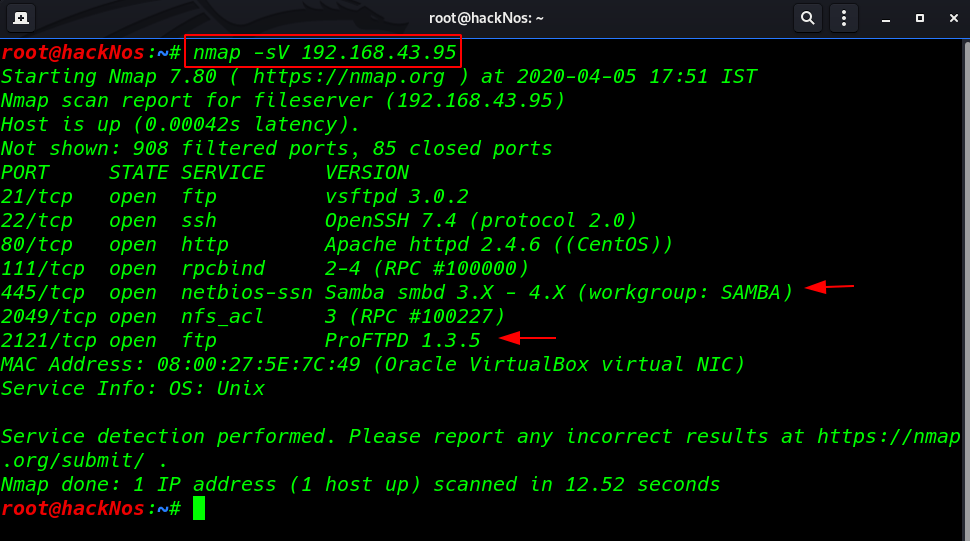Click the Not shown: 908 filtered ports line
This screenshot has width=970, height=541.
[277, 149]
